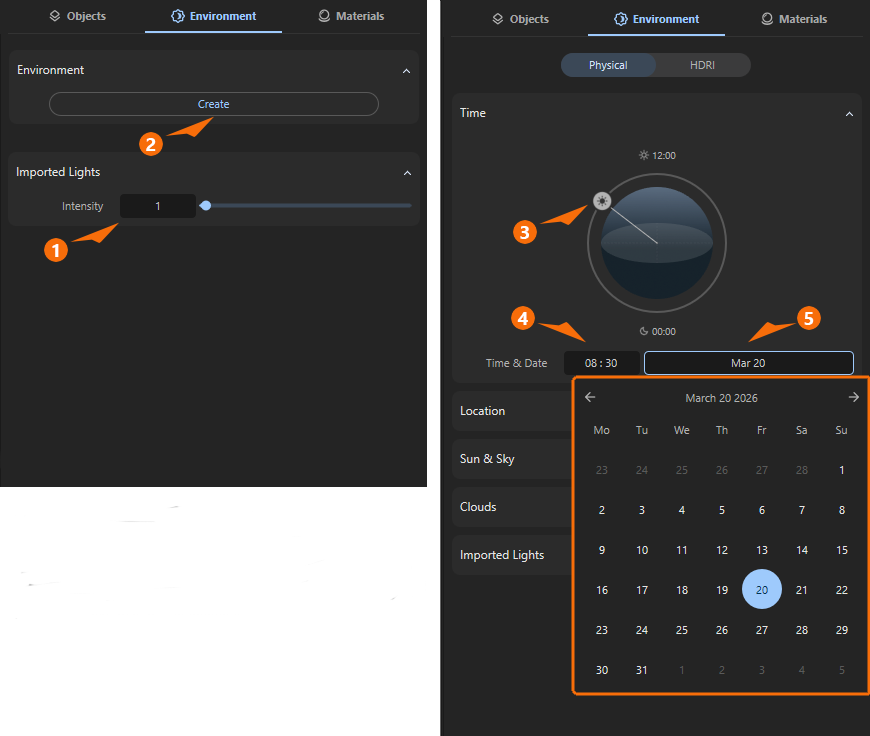Open the Objects tab
This screenshot has height=736, width=870.
point(78,17)
